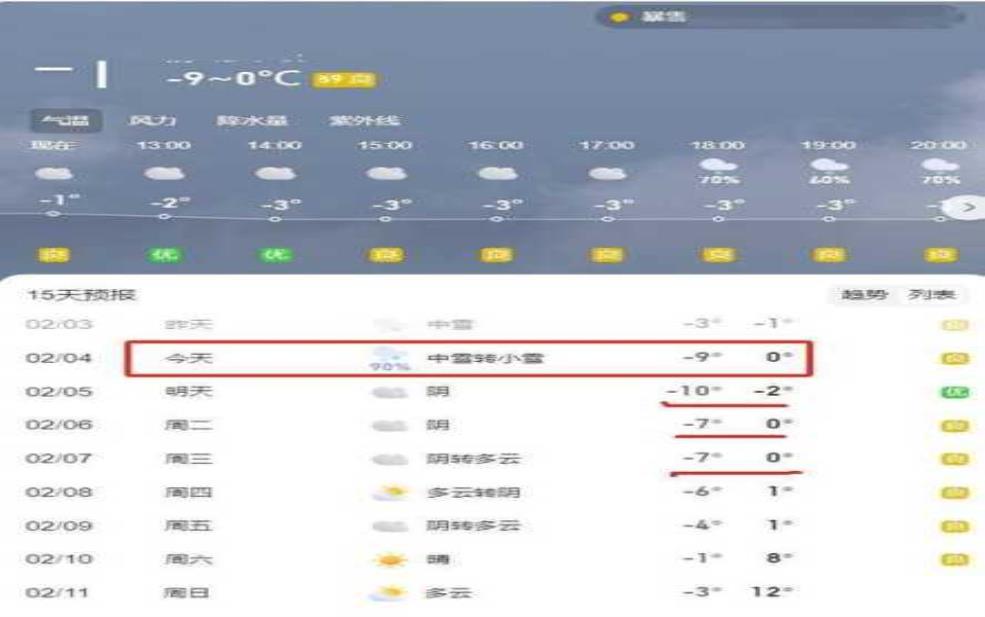This screenshot has width=985, height=617.
Task: Tap the snow icon under 18:00
Action: [718, 165]
